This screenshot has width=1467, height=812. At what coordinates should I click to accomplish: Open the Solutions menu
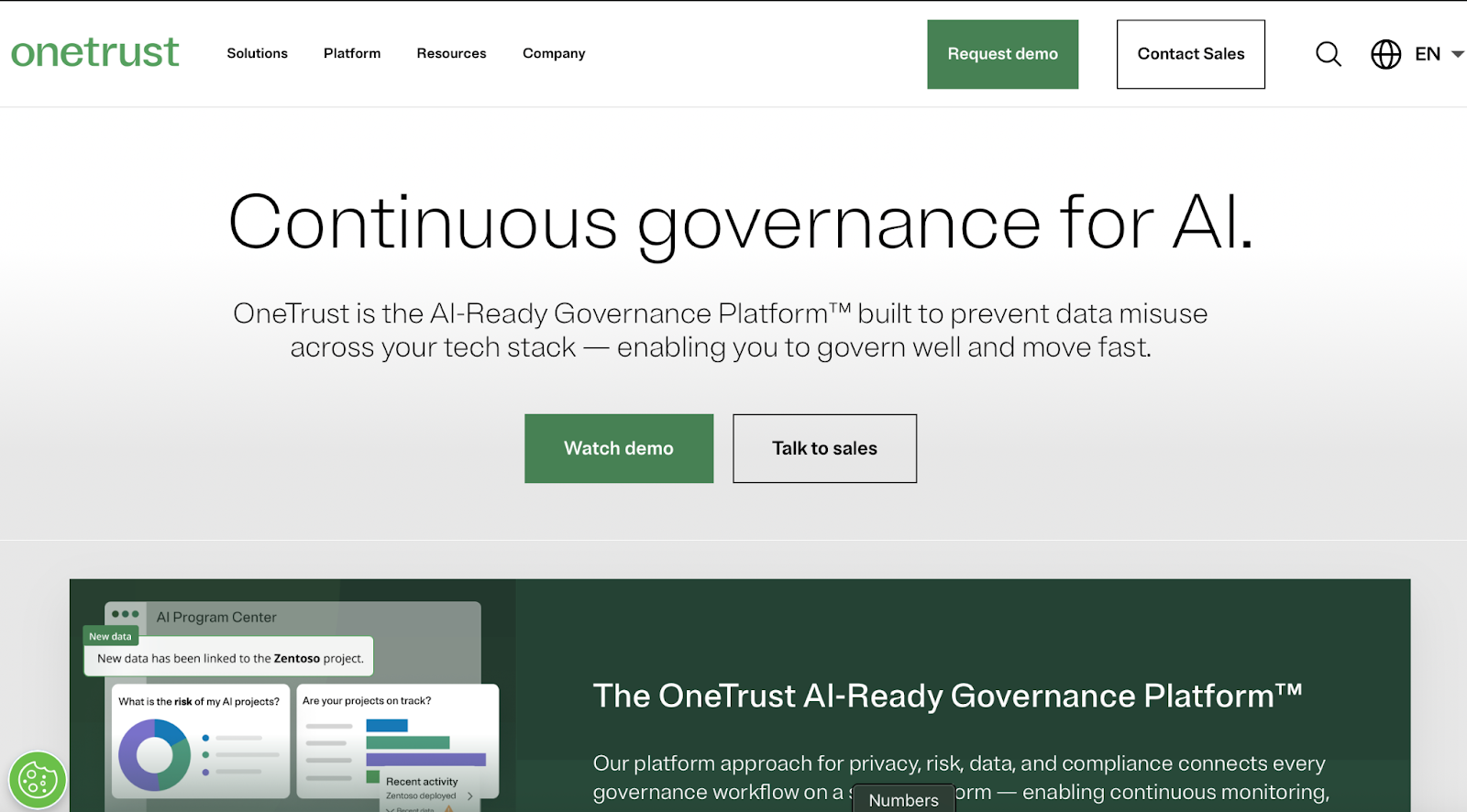click(x=258, y=53)
